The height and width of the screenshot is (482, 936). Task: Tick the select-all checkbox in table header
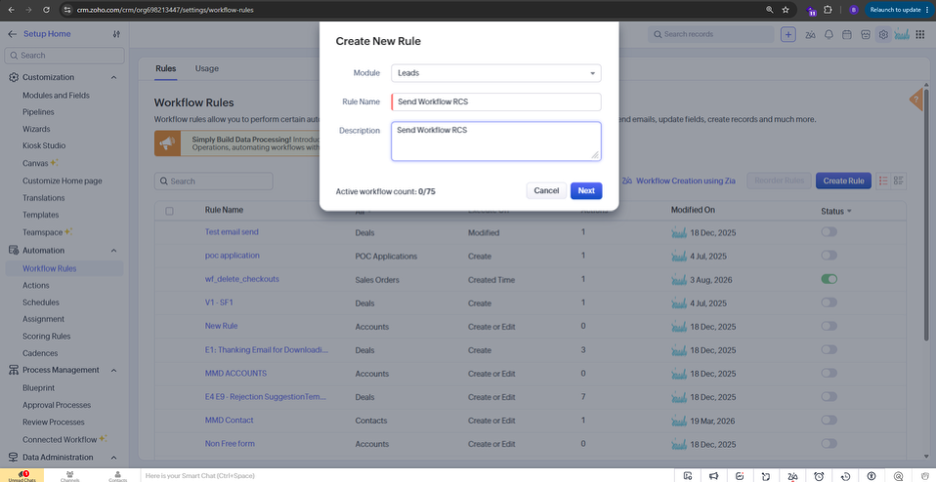click(170, 211)
